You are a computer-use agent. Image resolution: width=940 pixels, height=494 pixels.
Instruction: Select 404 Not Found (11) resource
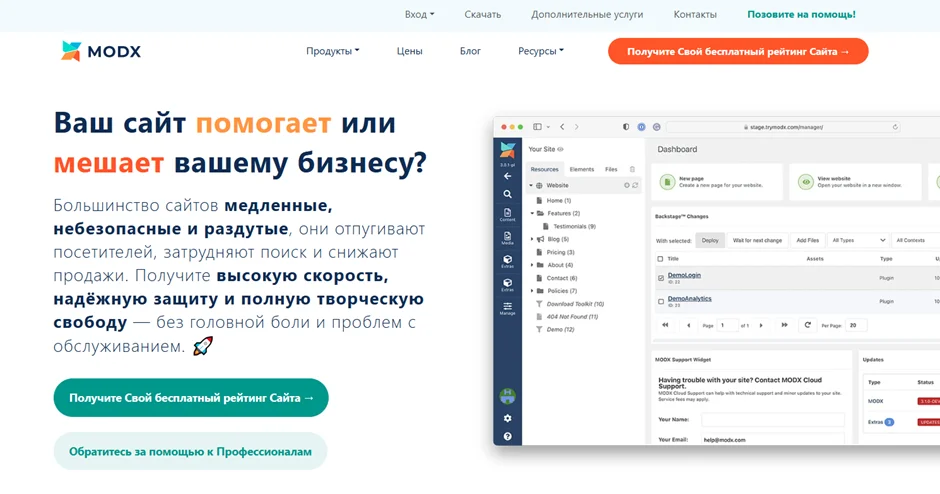pos(572,317)
